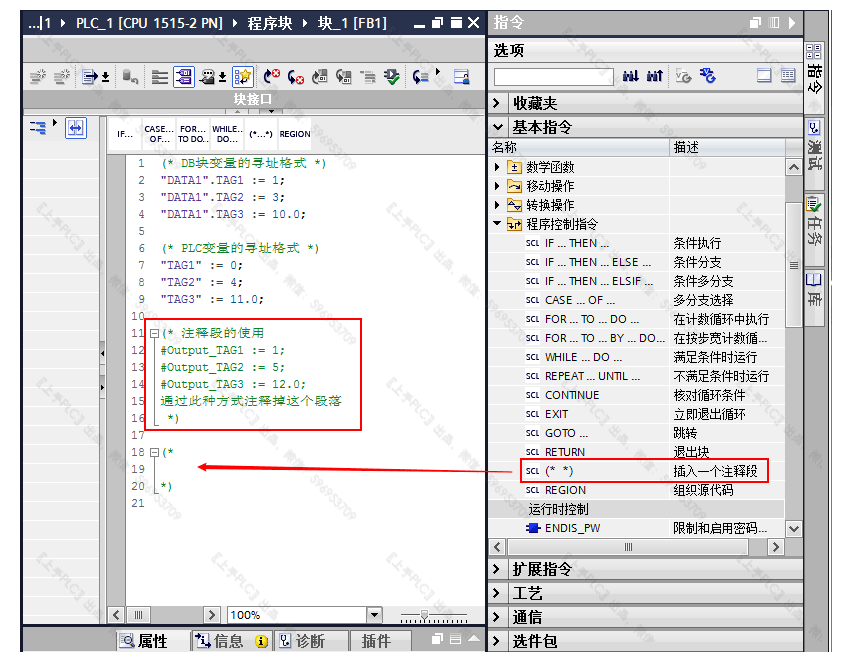The height and width of the screenshot is (662, 852).
Task: Click the window-with-user icon at toolbar end
Action: pyautogui.click(x=462, y=77)
